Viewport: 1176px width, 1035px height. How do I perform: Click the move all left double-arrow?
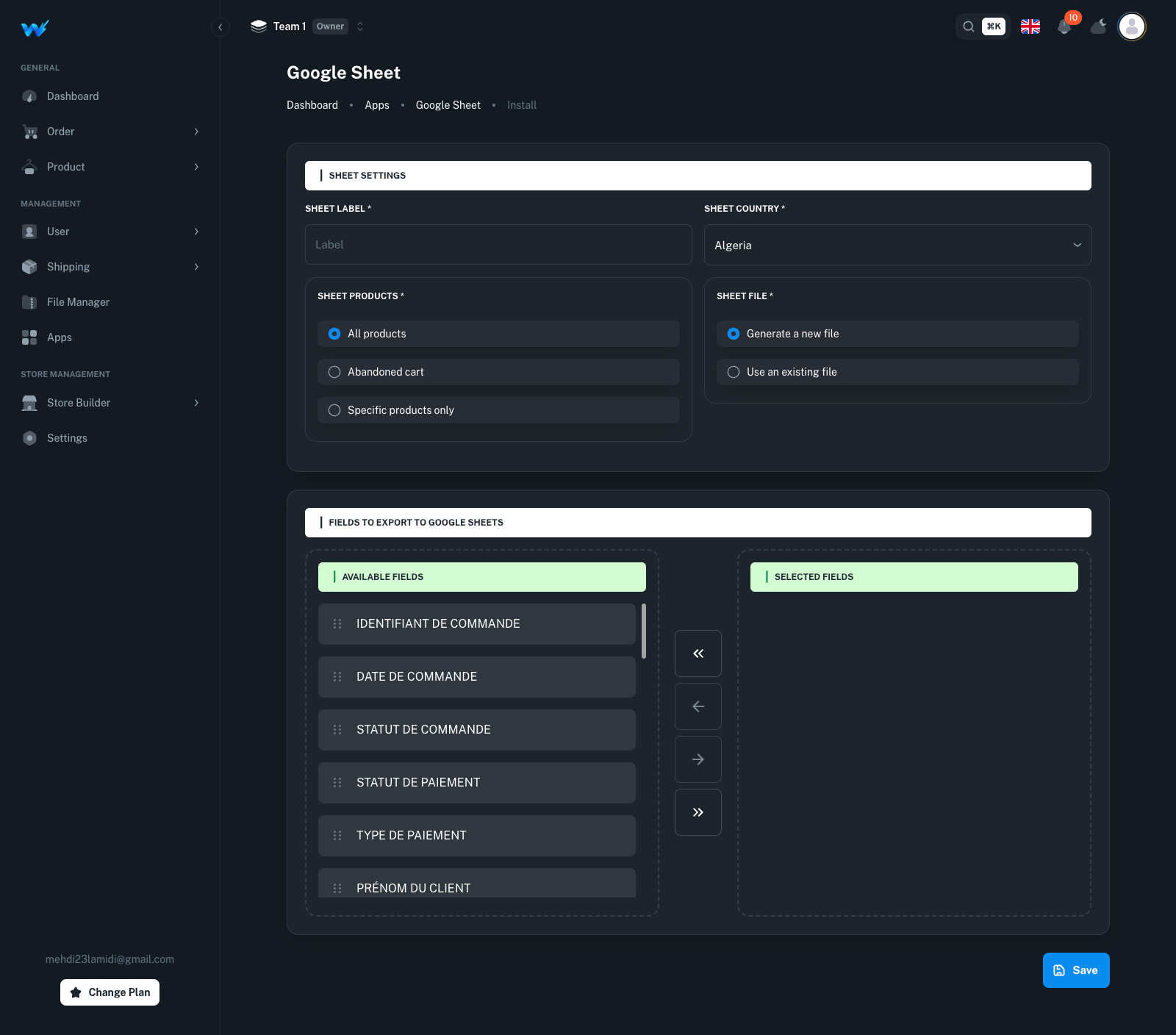click(698, 653)
